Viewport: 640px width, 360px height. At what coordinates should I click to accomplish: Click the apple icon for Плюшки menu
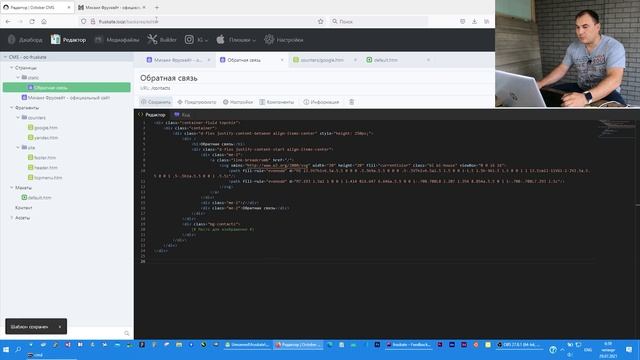pos(220,40)
